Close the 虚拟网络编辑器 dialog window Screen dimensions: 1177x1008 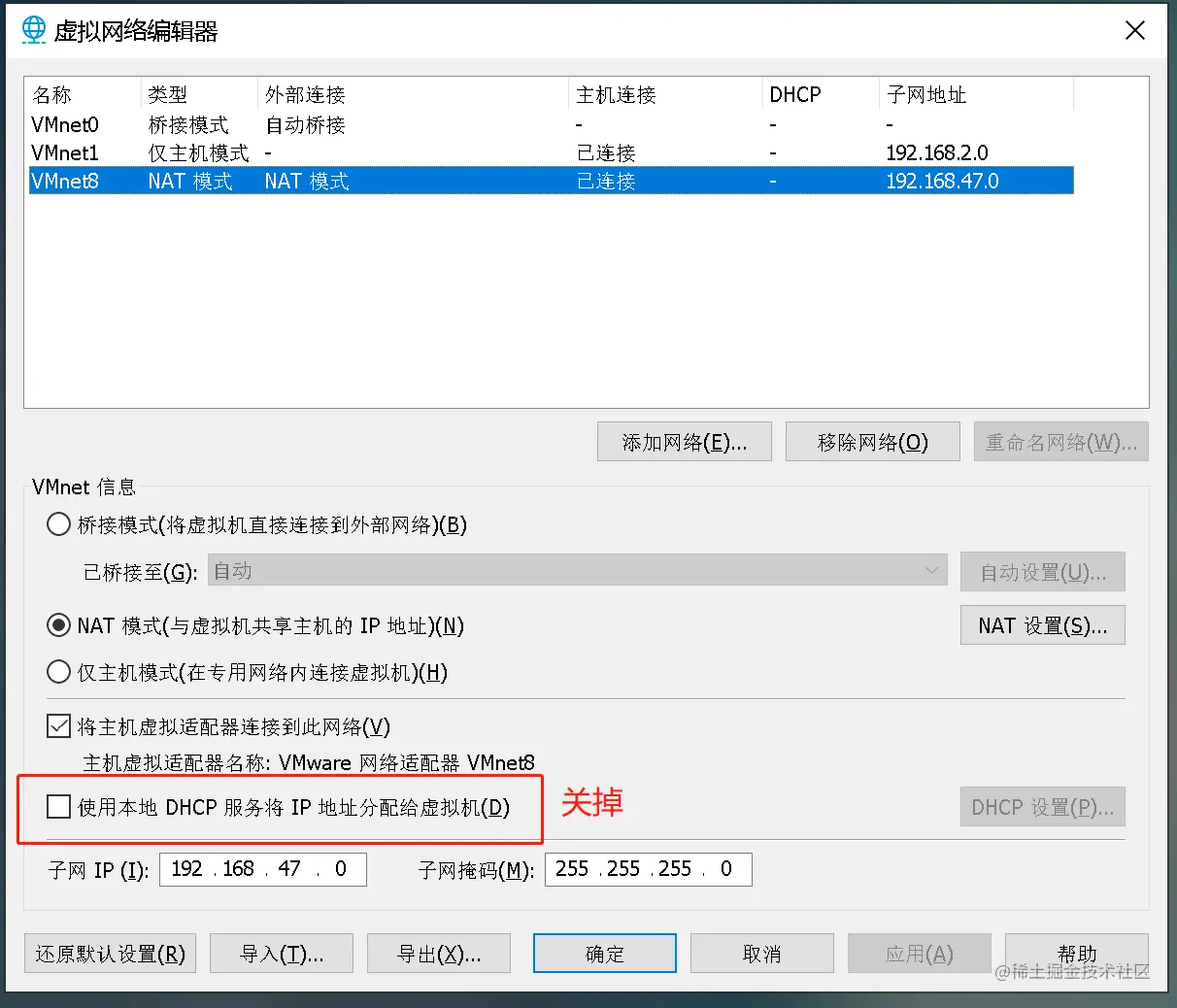pyautogui.click(x=1135, y=31)
